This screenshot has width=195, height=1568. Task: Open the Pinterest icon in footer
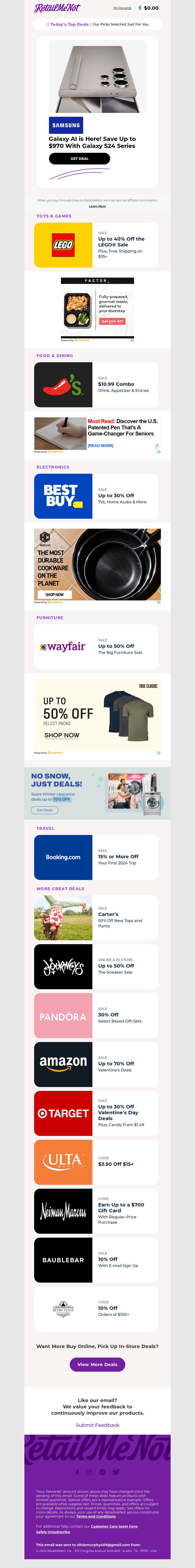tap(102, 1472)
